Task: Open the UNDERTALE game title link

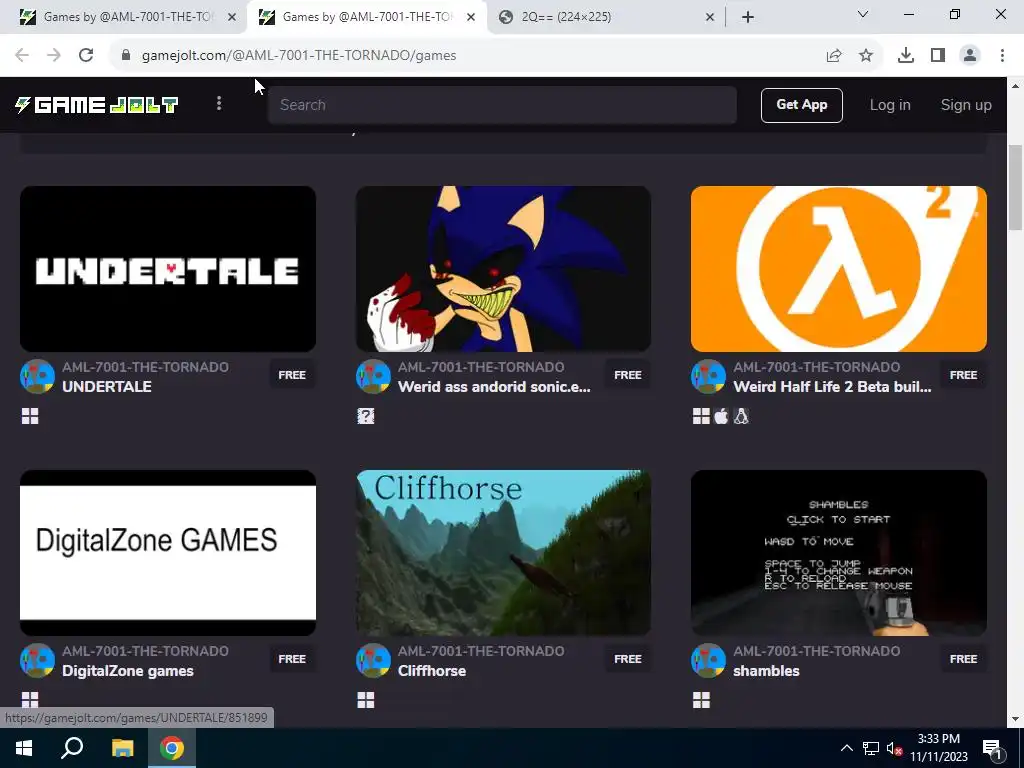Action: pyautogui.click(x=106, y=387)
